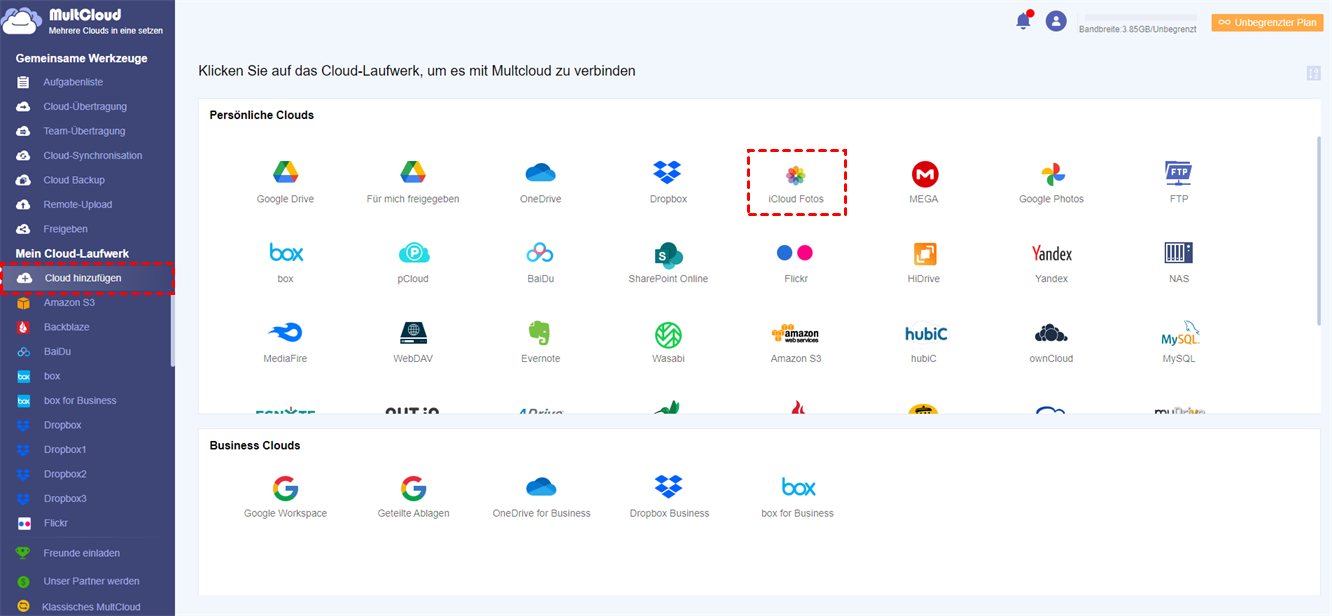1332x616 pixels.
Task: Open the notification bell
Action: pos(1023,21)
